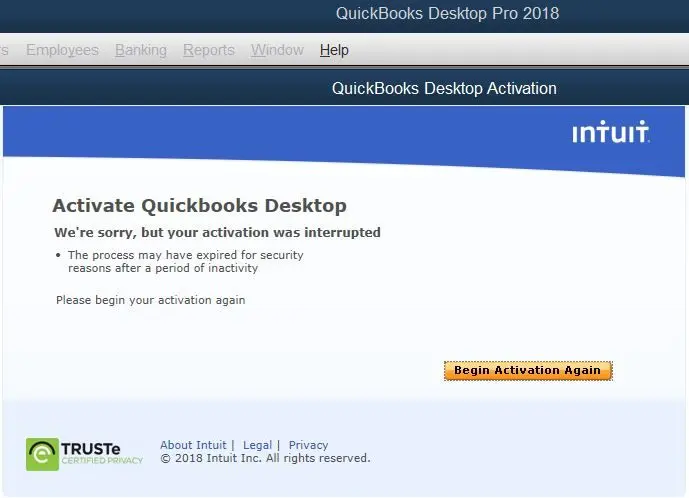Screen dimensions: 689x498
Task: Open the Help menu
Action: 334,50
